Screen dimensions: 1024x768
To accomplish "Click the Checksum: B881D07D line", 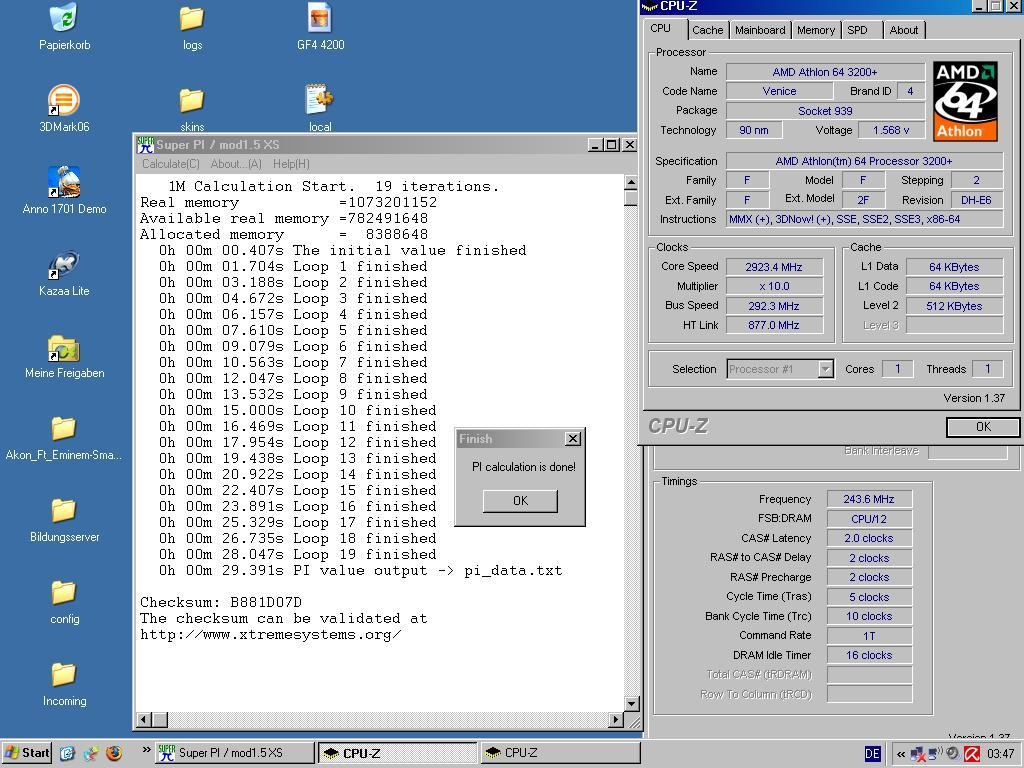I will (221, 602).
